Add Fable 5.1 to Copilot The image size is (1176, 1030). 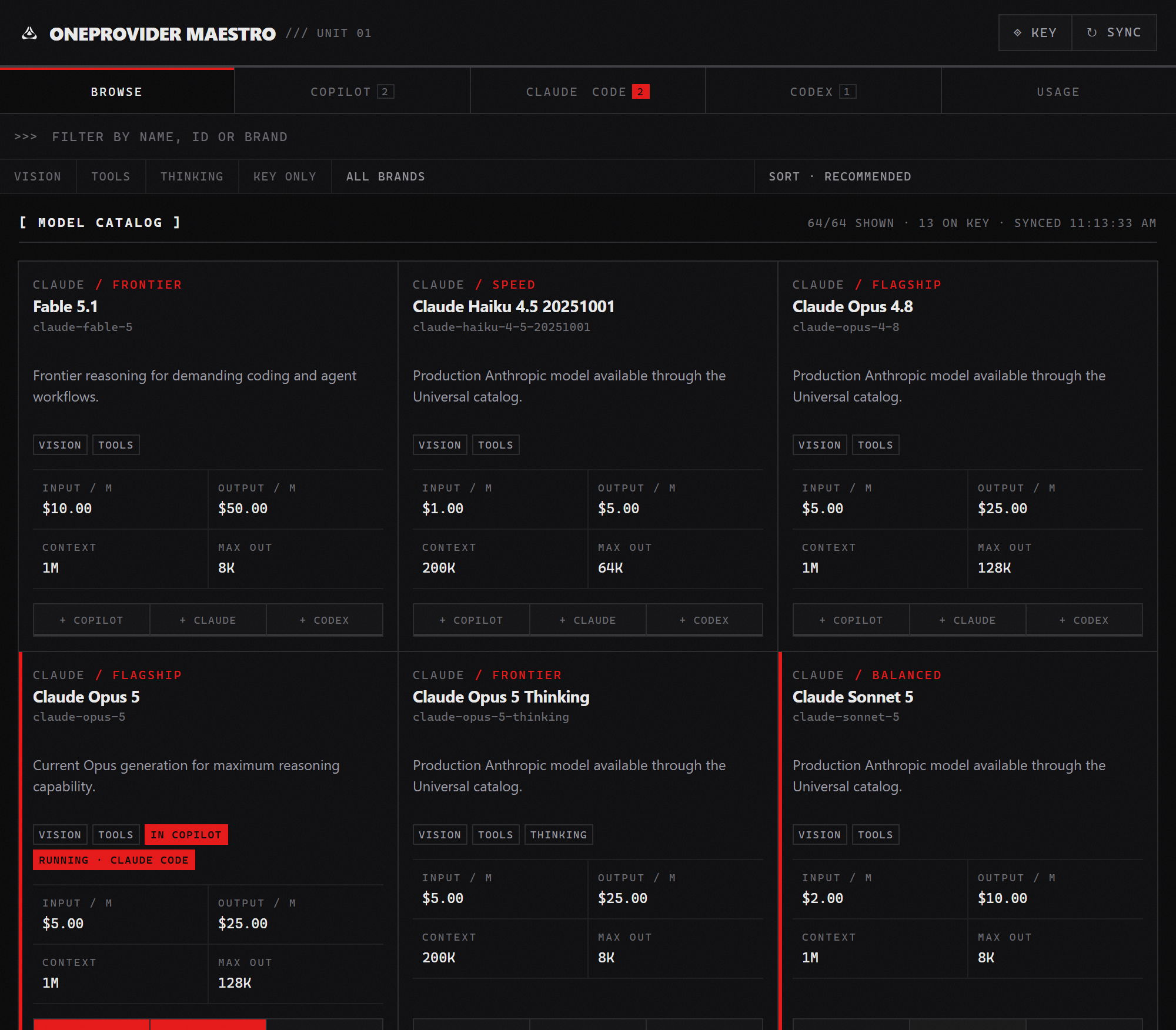pos(92,620)
